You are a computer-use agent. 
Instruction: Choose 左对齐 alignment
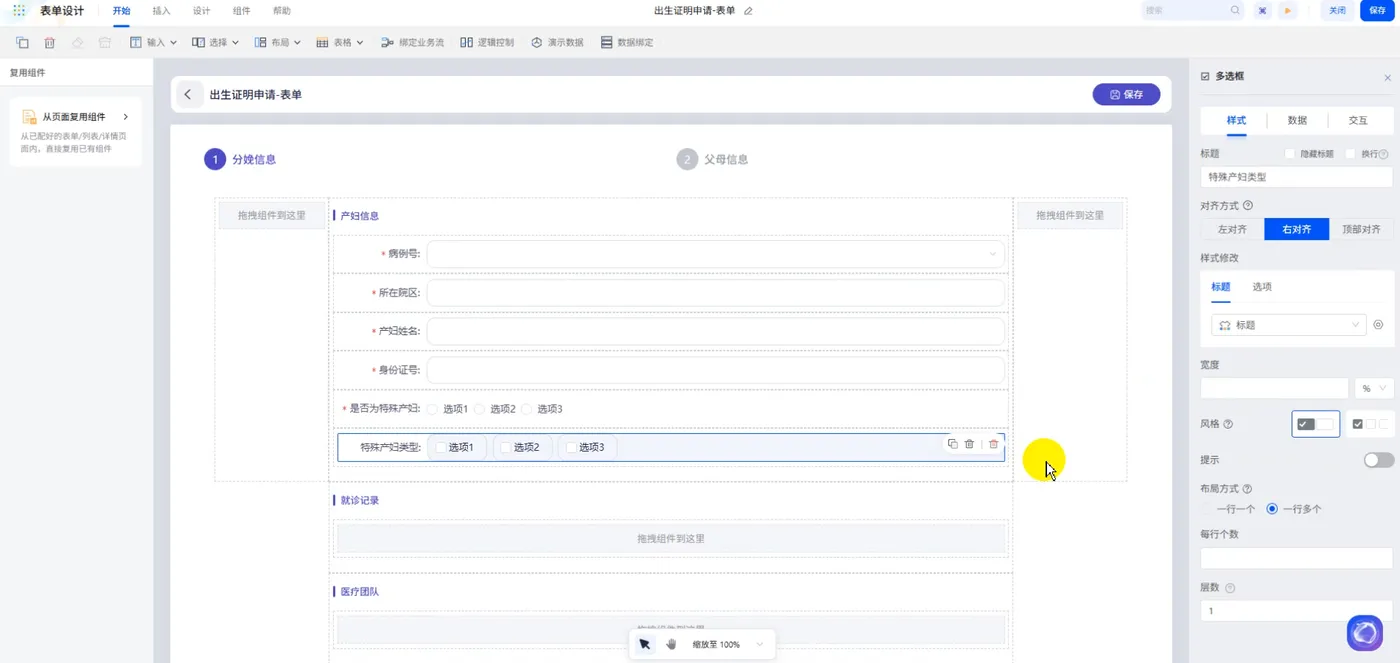1232,229
